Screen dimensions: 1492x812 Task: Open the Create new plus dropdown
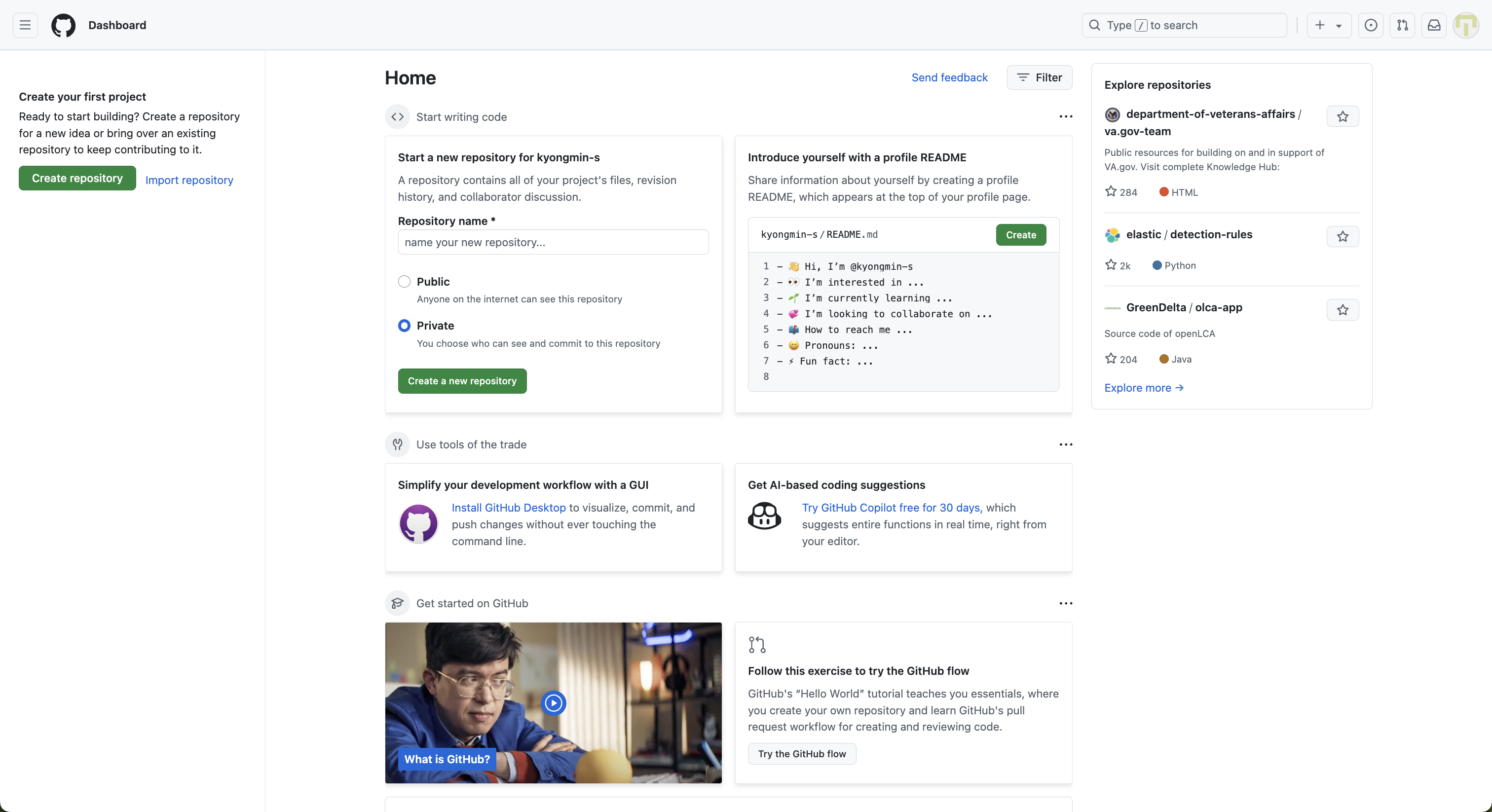coord(1329,25)
